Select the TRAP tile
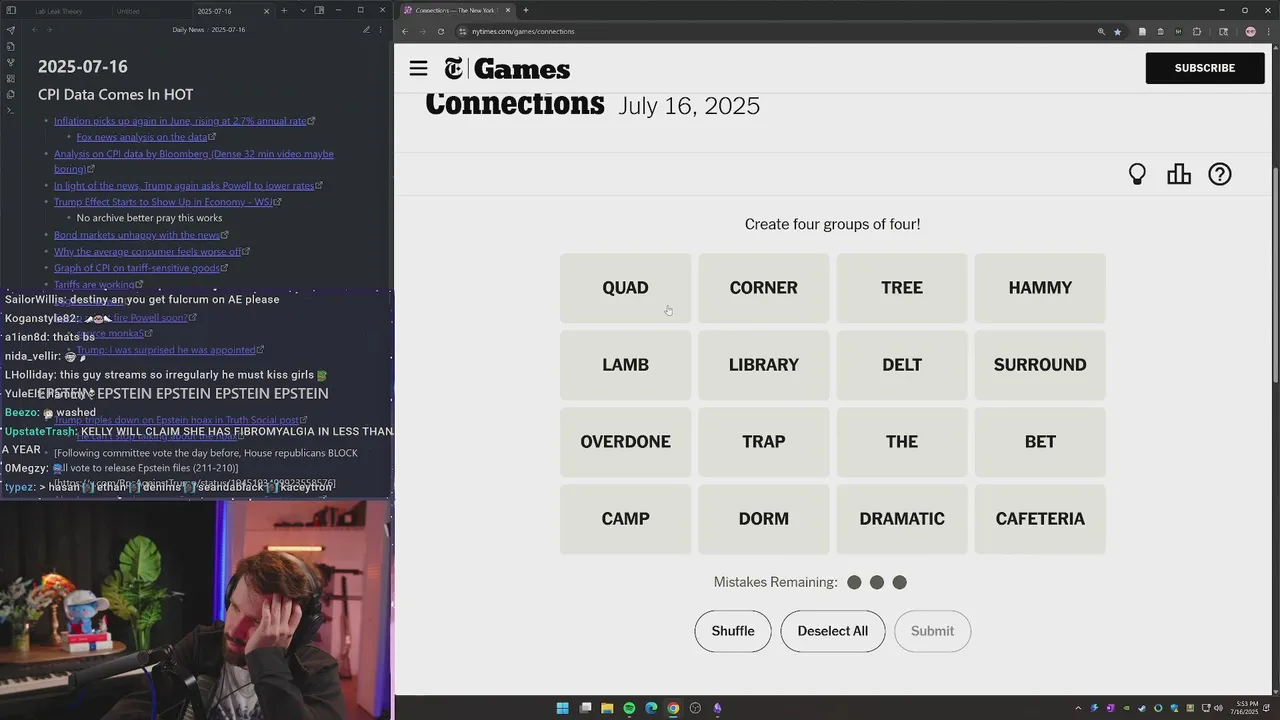 pyautogui.click(x=764, y=442)
